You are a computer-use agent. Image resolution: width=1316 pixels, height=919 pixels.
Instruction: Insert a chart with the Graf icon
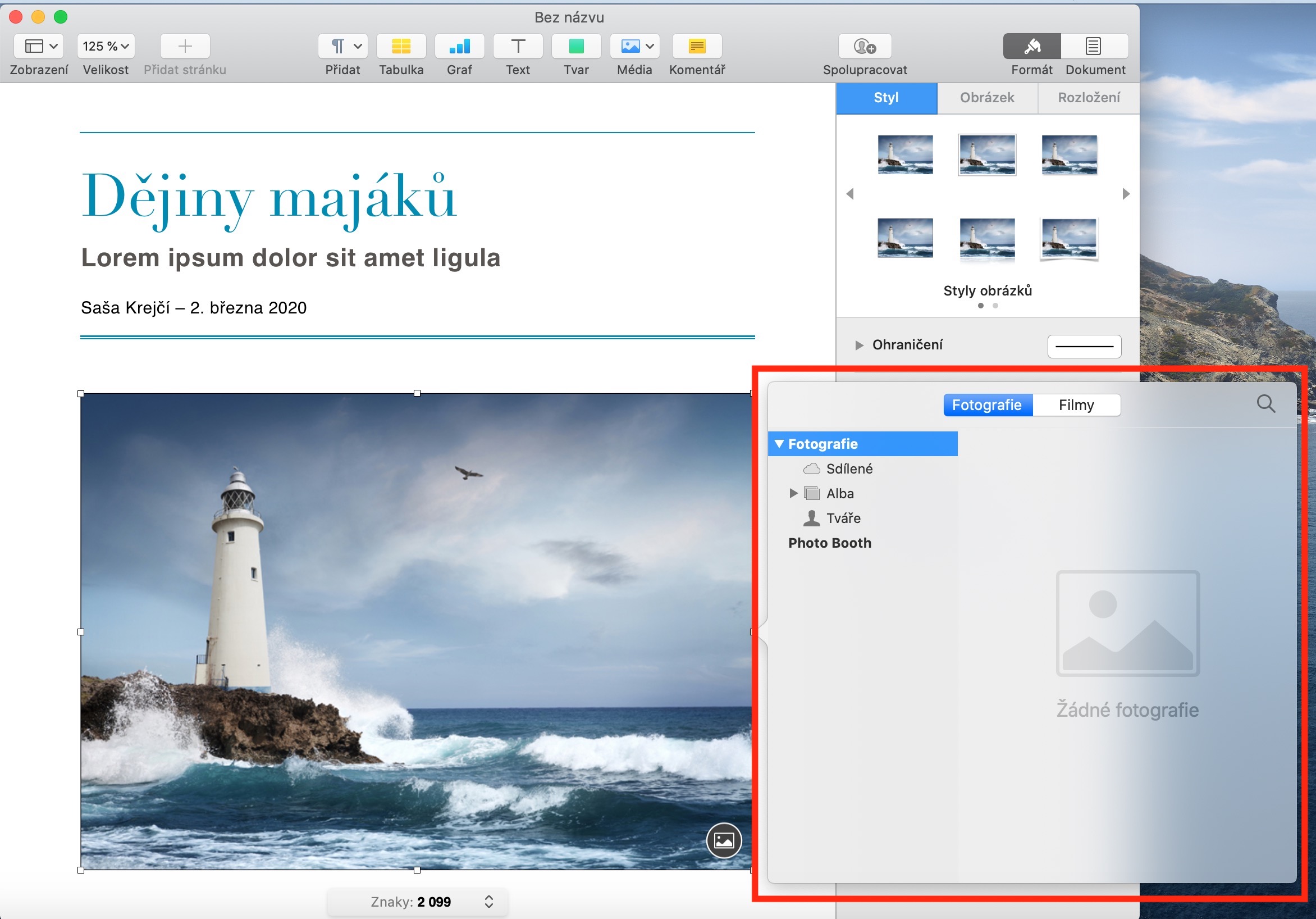[x=459, y=47]
